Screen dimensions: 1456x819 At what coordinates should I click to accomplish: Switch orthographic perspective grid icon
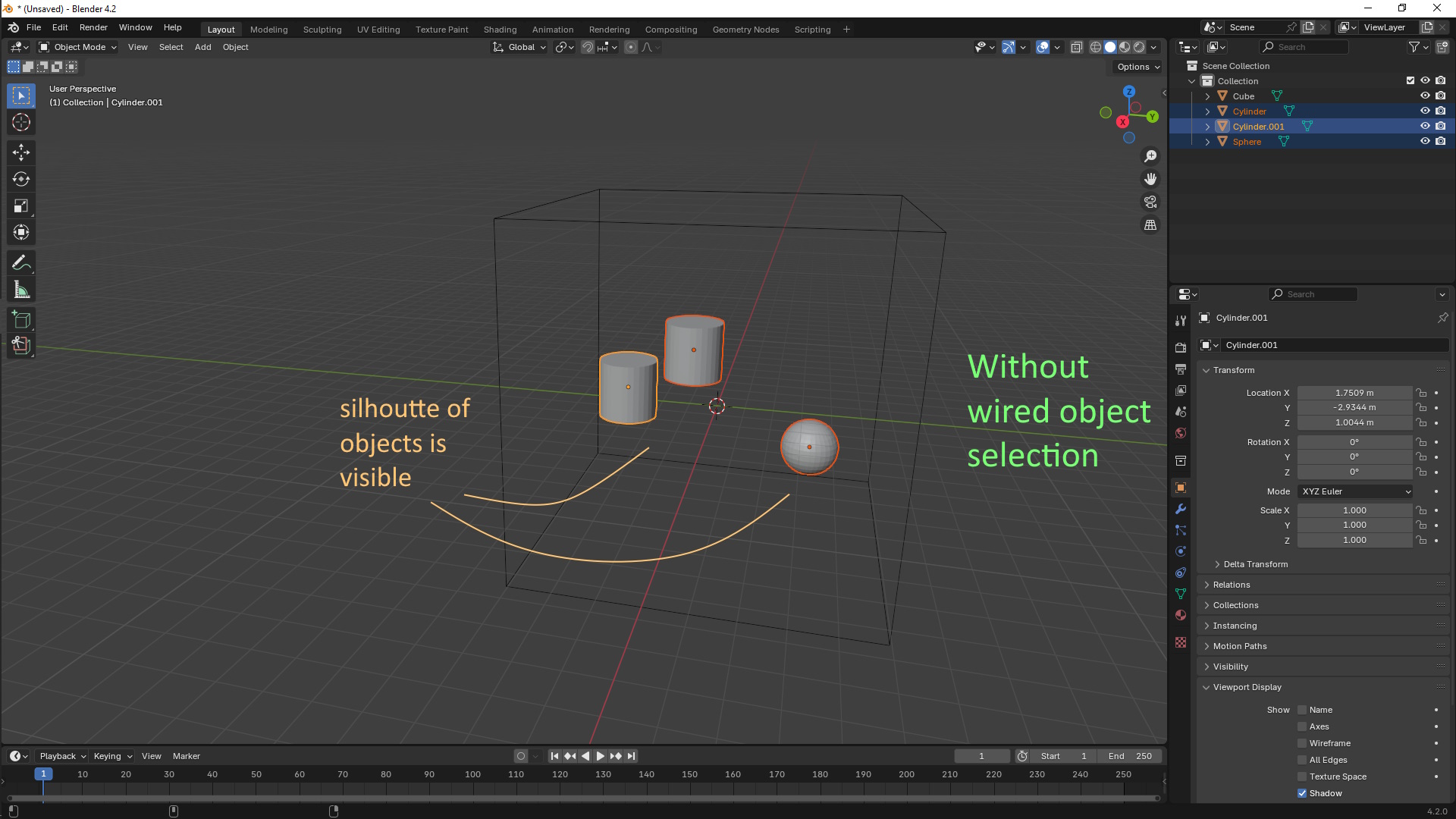pyautogui.click(x=1150, y=224)
